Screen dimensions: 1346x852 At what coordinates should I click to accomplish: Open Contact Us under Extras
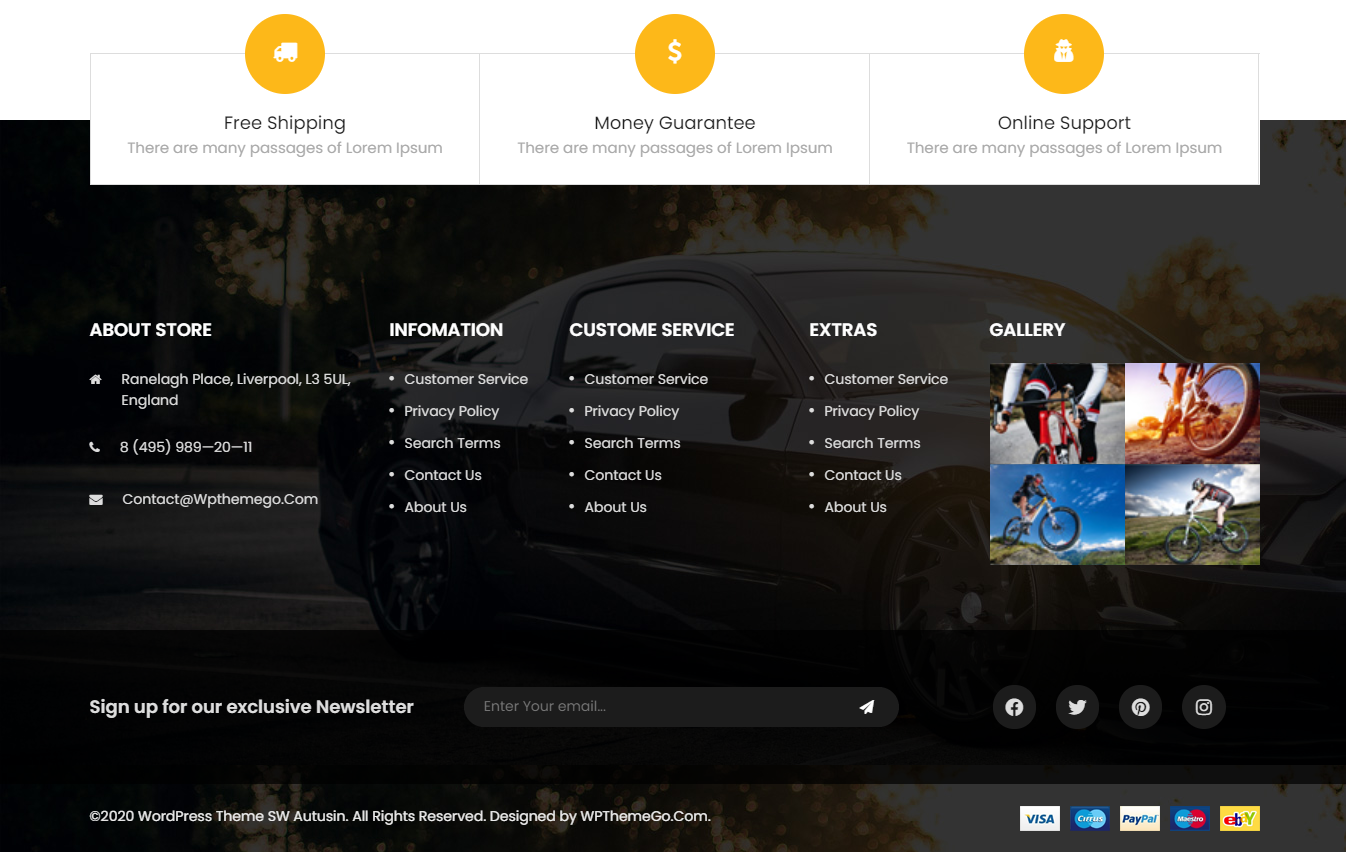(863, 475)
